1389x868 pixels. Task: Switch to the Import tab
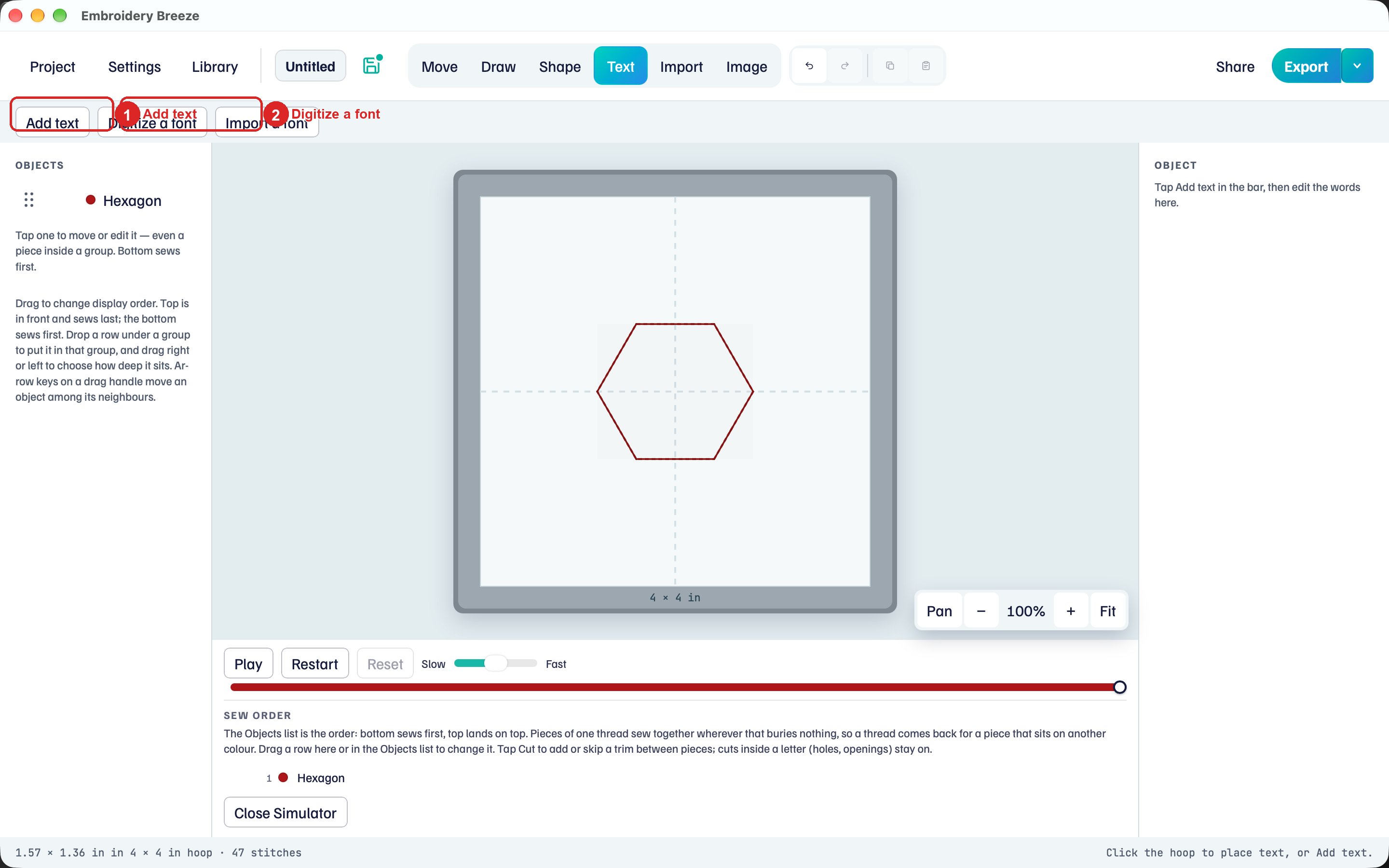681,67
